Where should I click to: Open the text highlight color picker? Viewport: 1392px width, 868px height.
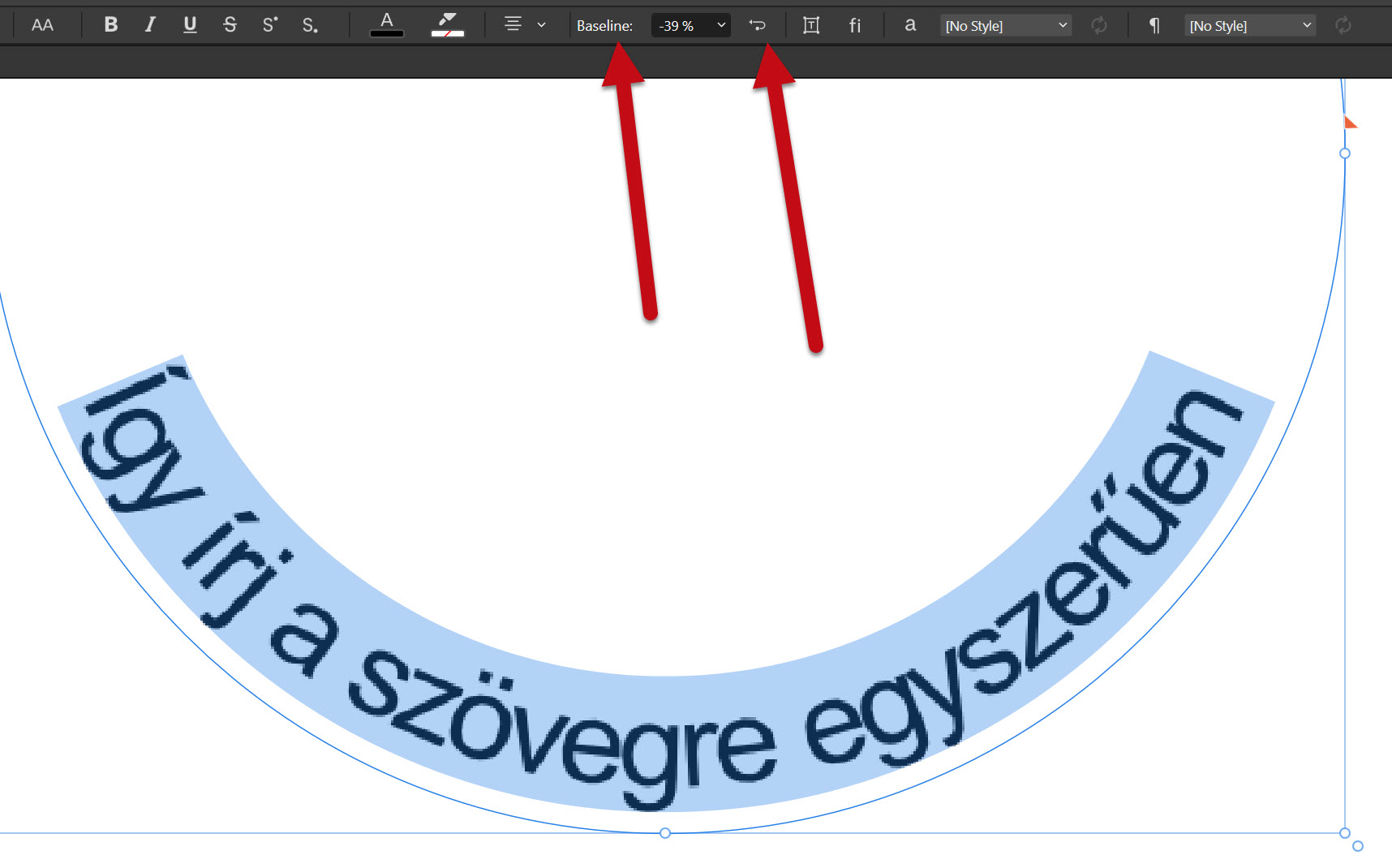(x=447, y=24)
